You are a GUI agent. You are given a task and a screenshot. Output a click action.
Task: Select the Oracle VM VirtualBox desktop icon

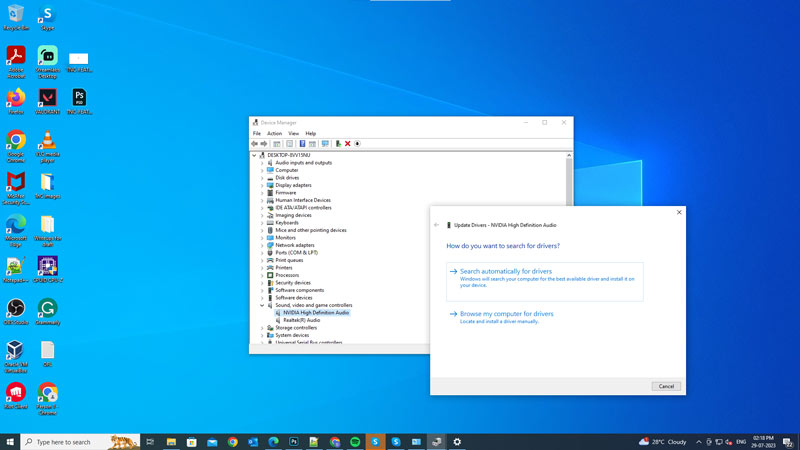click(16, 357)
